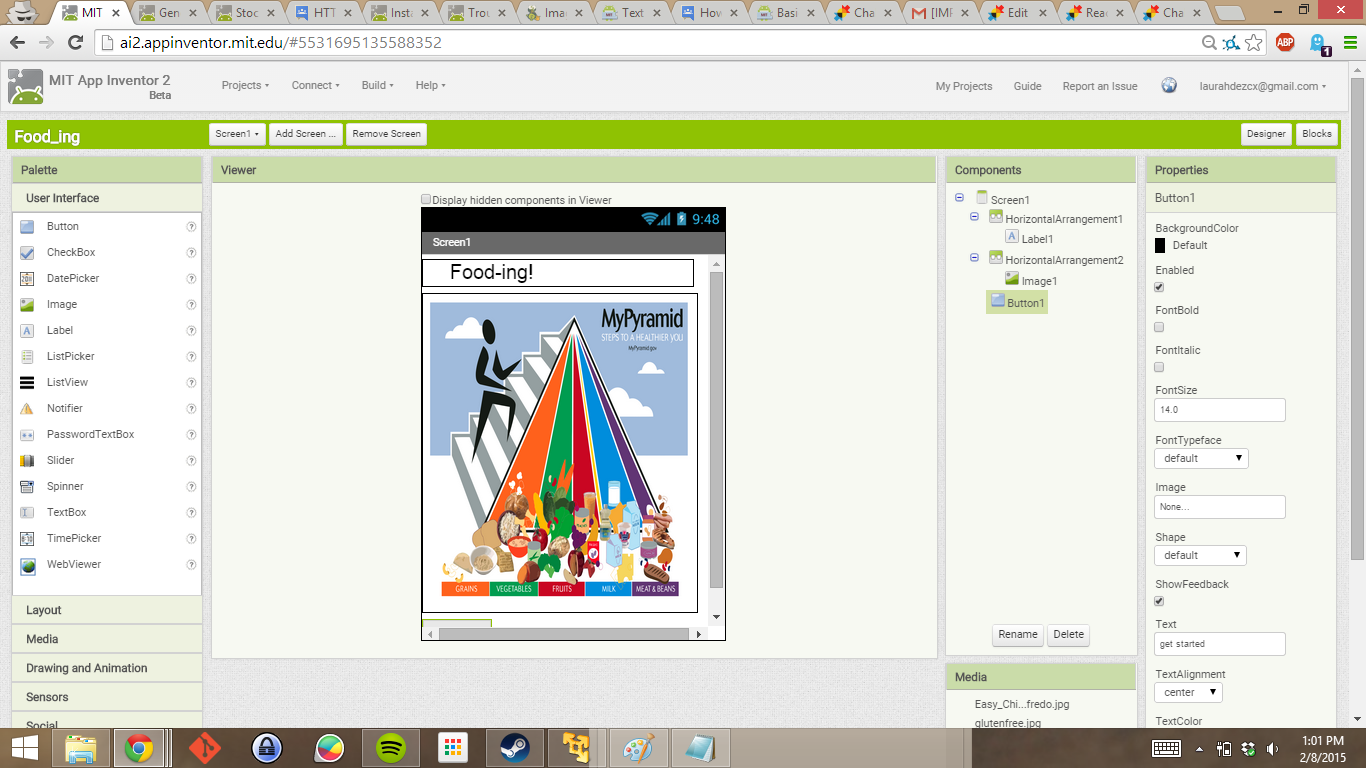Select the Notifier palette icon
Screen dimensions: 1366x768
click(27, 409)
